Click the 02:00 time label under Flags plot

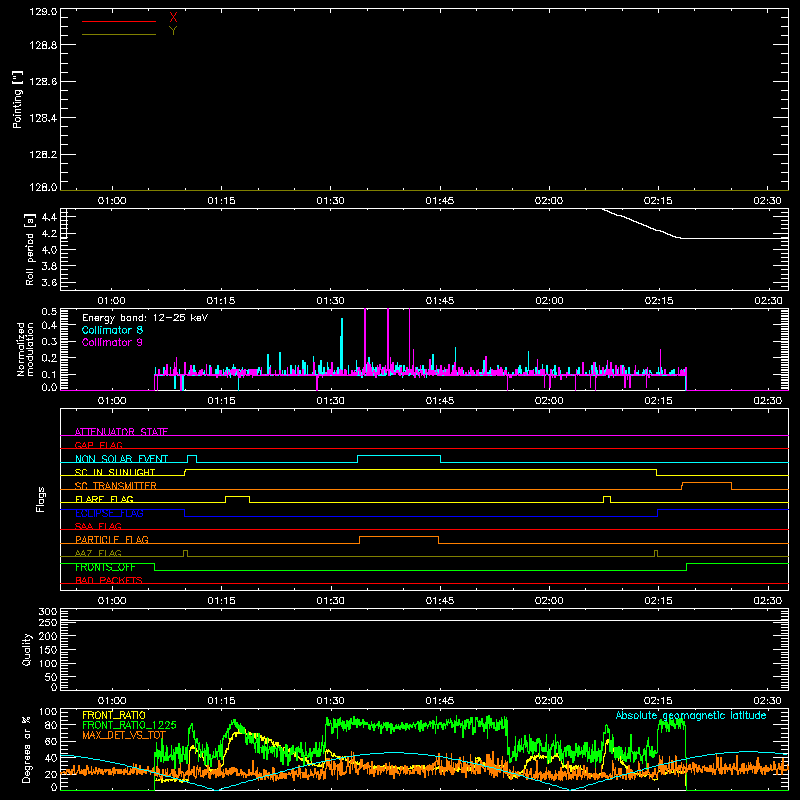[x=549, y=601]
